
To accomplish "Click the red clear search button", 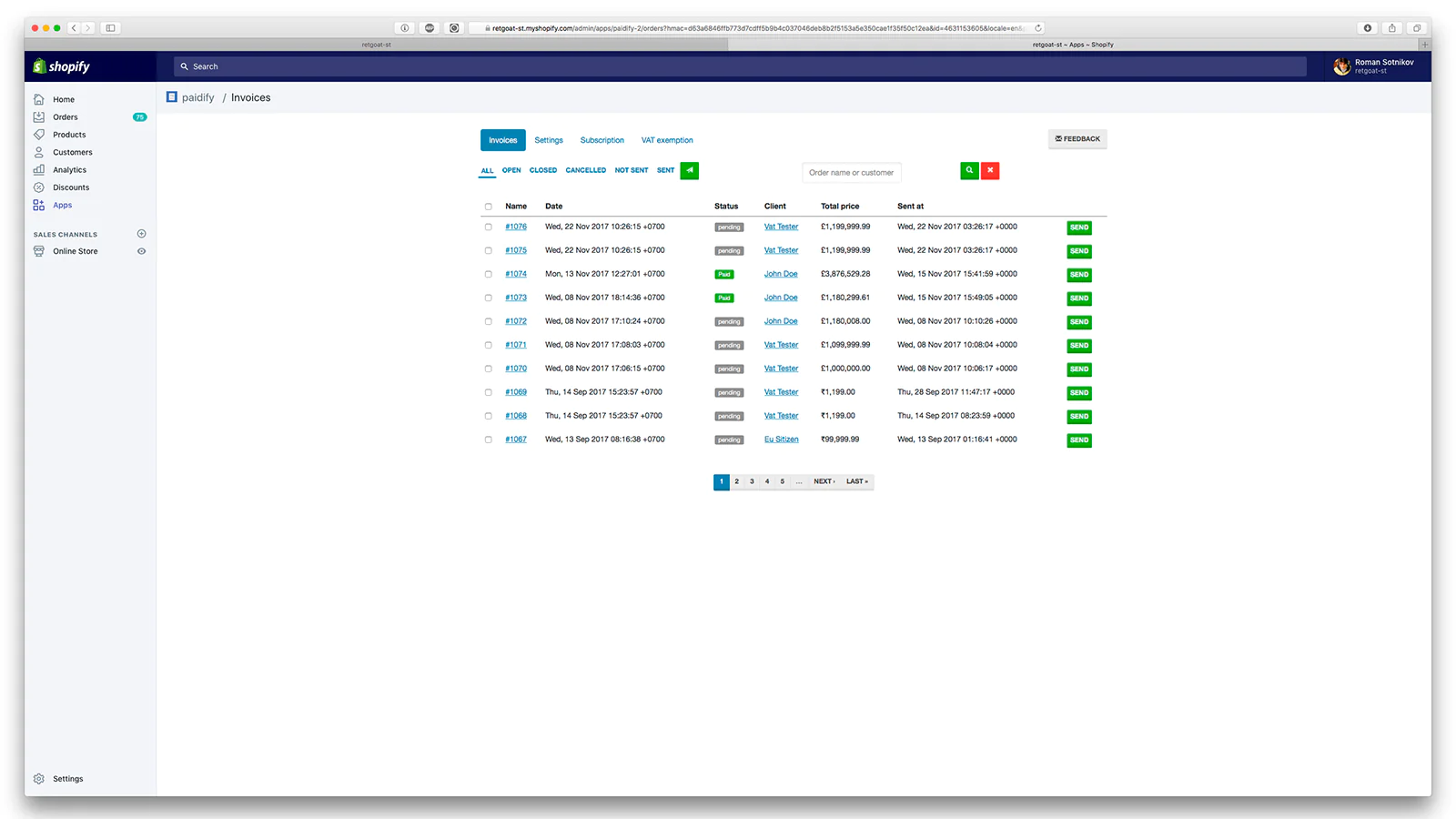I will 990,170.
